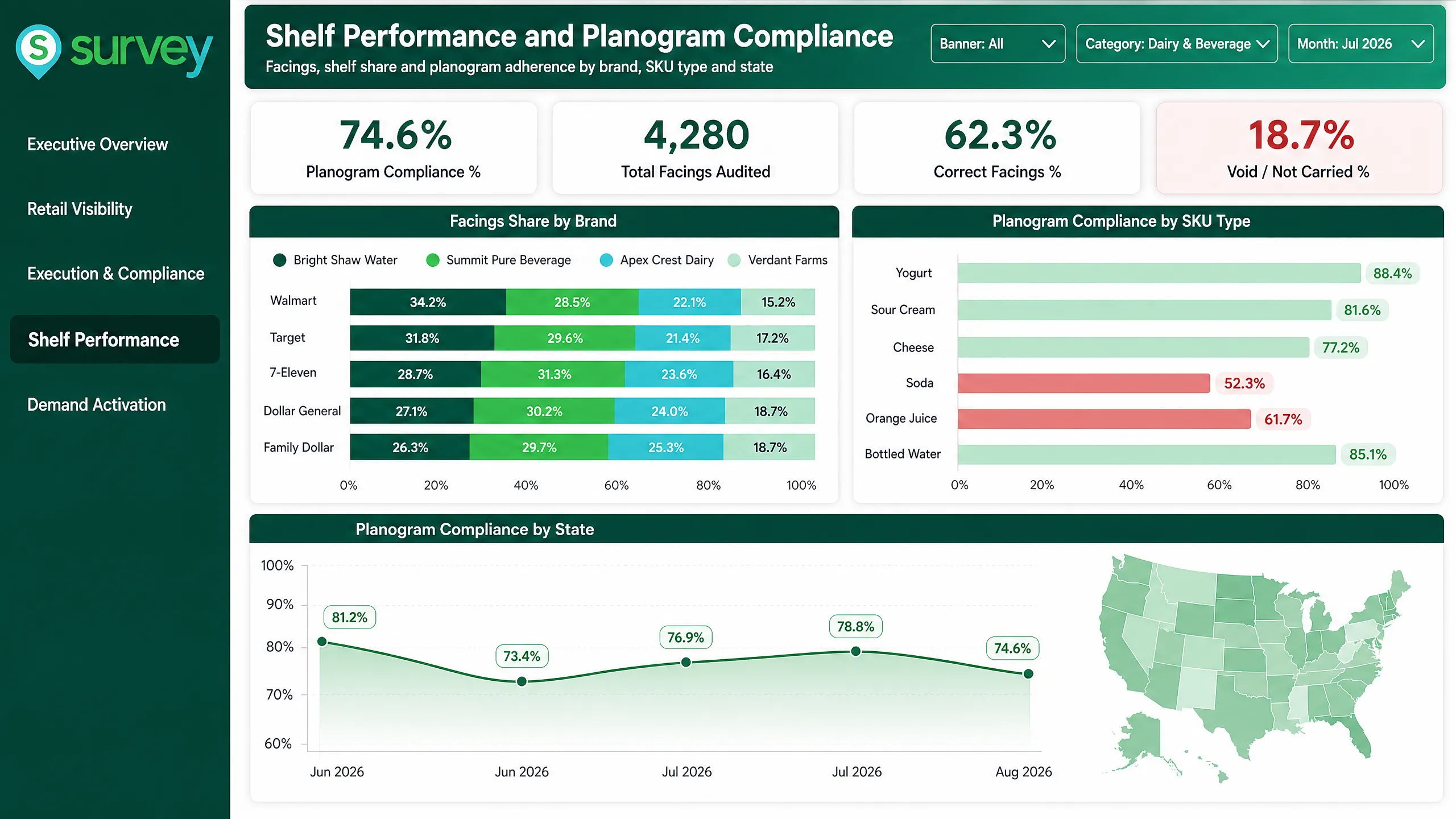
Task: Click the Category dropdown chevron arrow
Action: [x=1263, y=44]
